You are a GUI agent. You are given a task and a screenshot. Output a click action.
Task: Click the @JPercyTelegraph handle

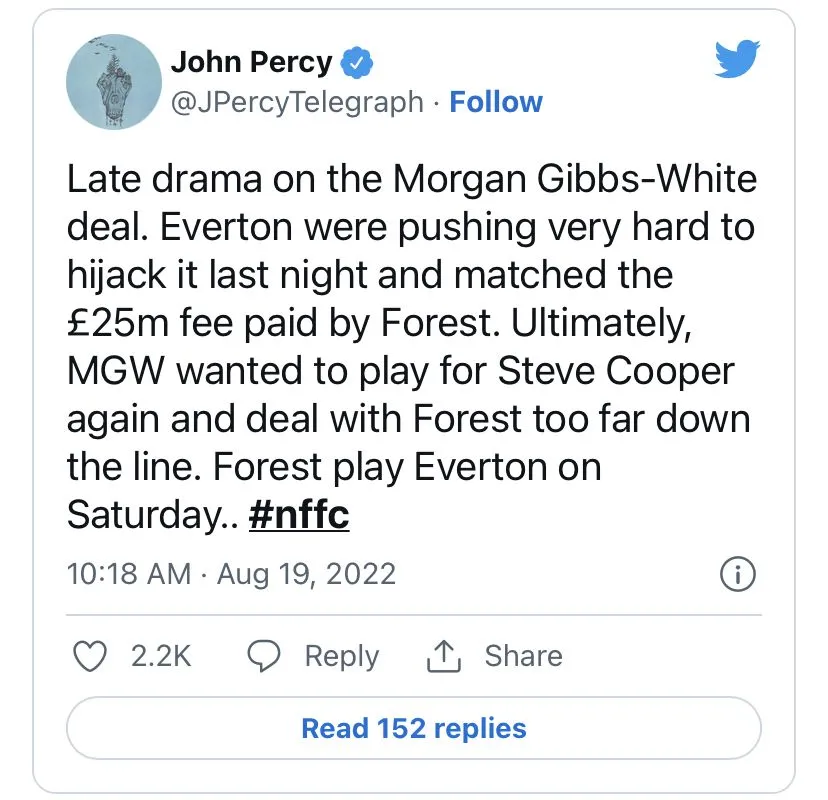click(297, 102)
